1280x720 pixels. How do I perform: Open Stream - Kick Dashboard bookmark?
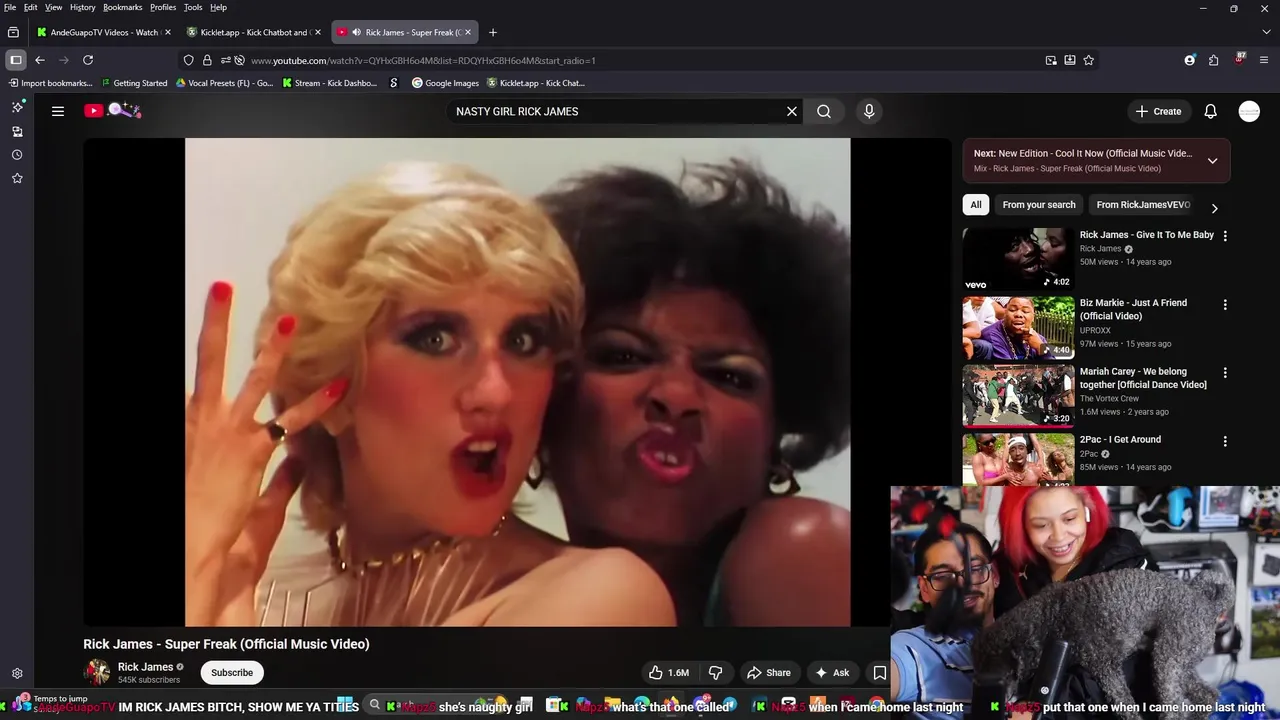pos(329,83)
